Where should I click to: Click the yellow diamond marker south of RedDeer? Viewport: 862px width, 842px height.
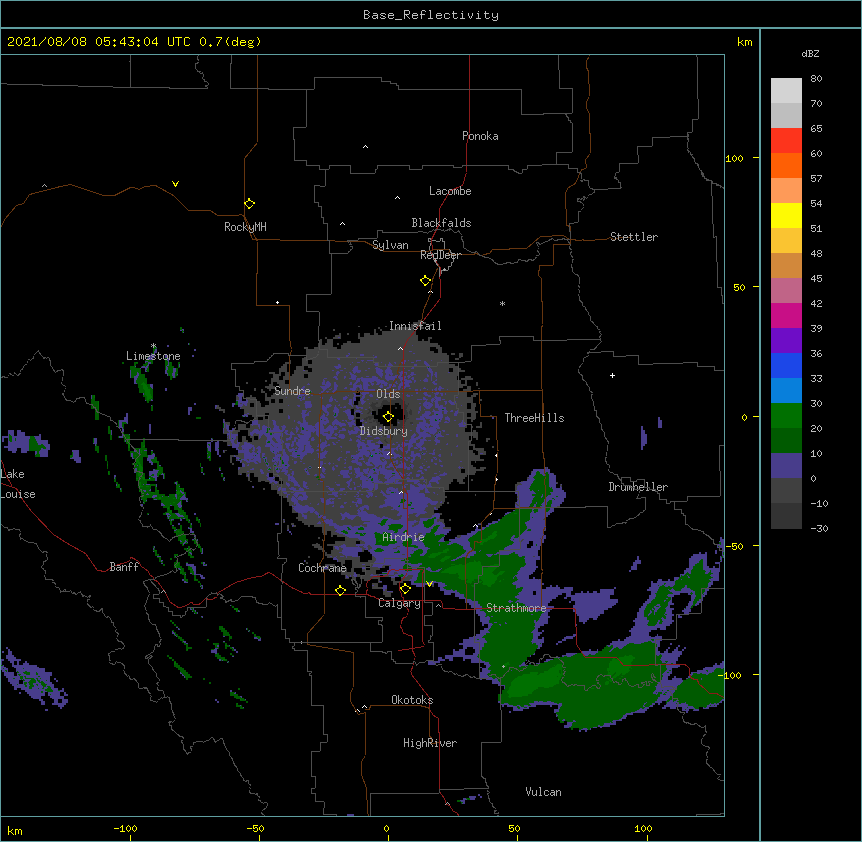pos(426,281)
